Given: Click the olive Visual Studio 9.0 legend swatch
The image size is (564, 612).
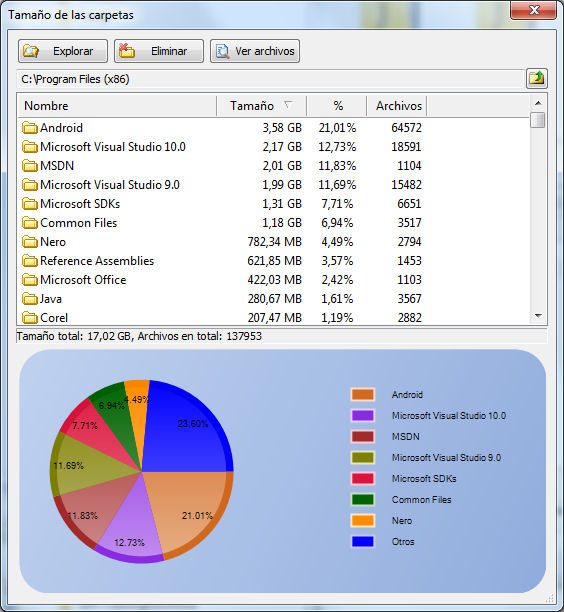Looking at the screenshot, I should tap(363, 457).
